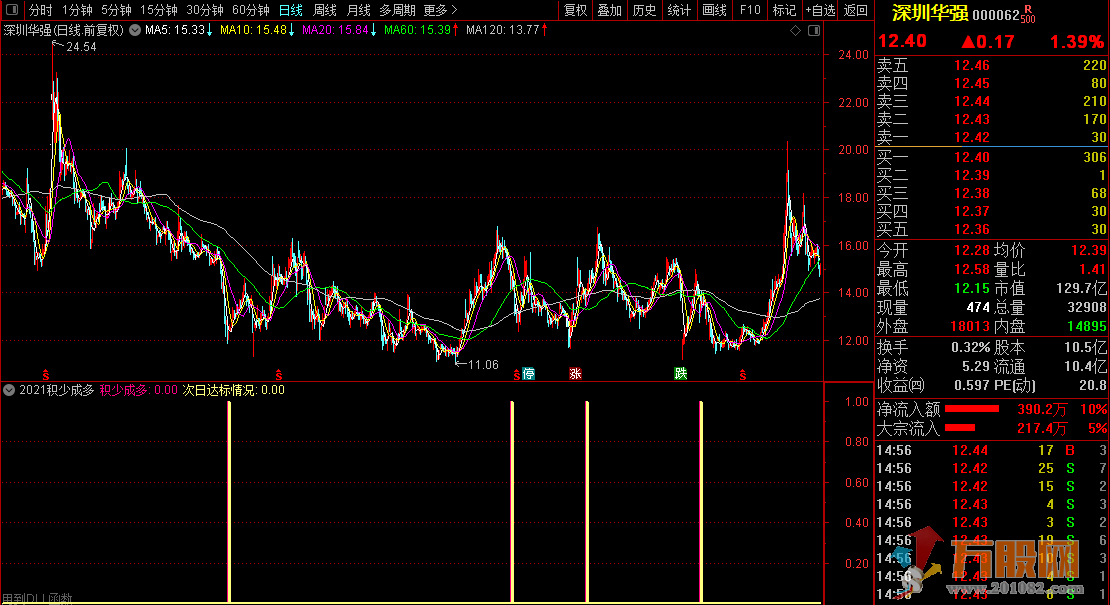
Task: Click the R 500 margin badge
Action: coord(1028,14)
